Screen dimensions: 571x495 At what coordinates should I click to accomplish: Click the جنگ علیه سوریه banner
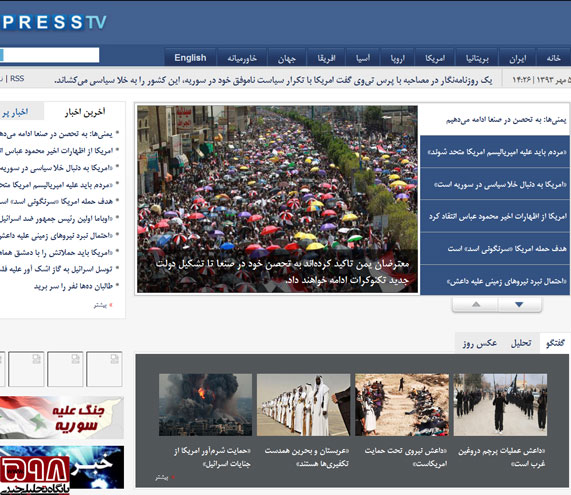pyautogui.click(x=62, y=417)
